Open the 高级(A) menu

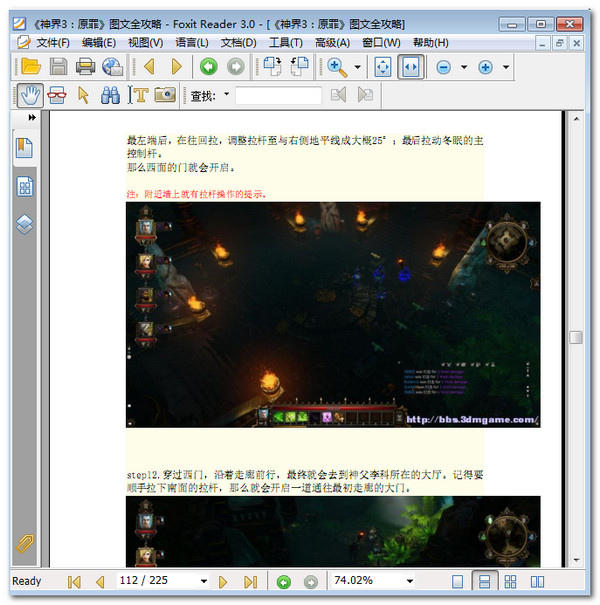point(333,42)
